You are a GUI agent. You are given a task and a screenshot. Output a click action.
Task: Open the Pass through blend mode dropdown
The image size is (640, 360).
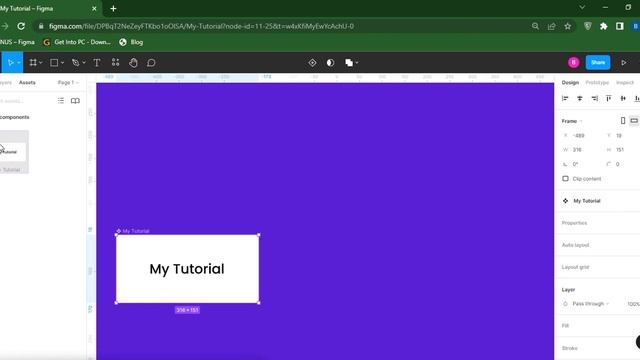coord(590,304)
